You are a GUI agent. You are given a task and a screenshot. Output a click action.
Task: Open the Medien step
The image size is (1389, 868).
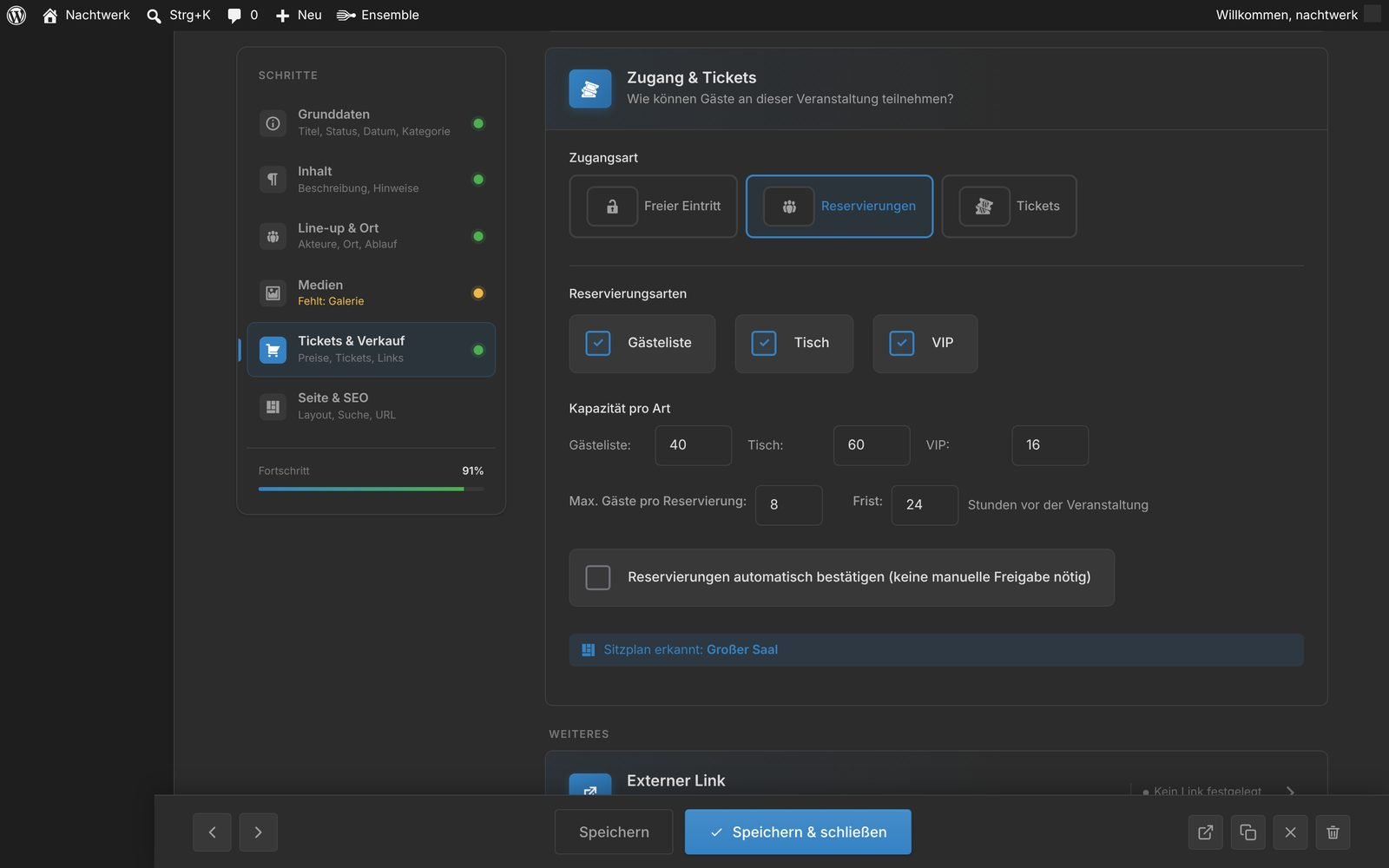pos(371,293)
